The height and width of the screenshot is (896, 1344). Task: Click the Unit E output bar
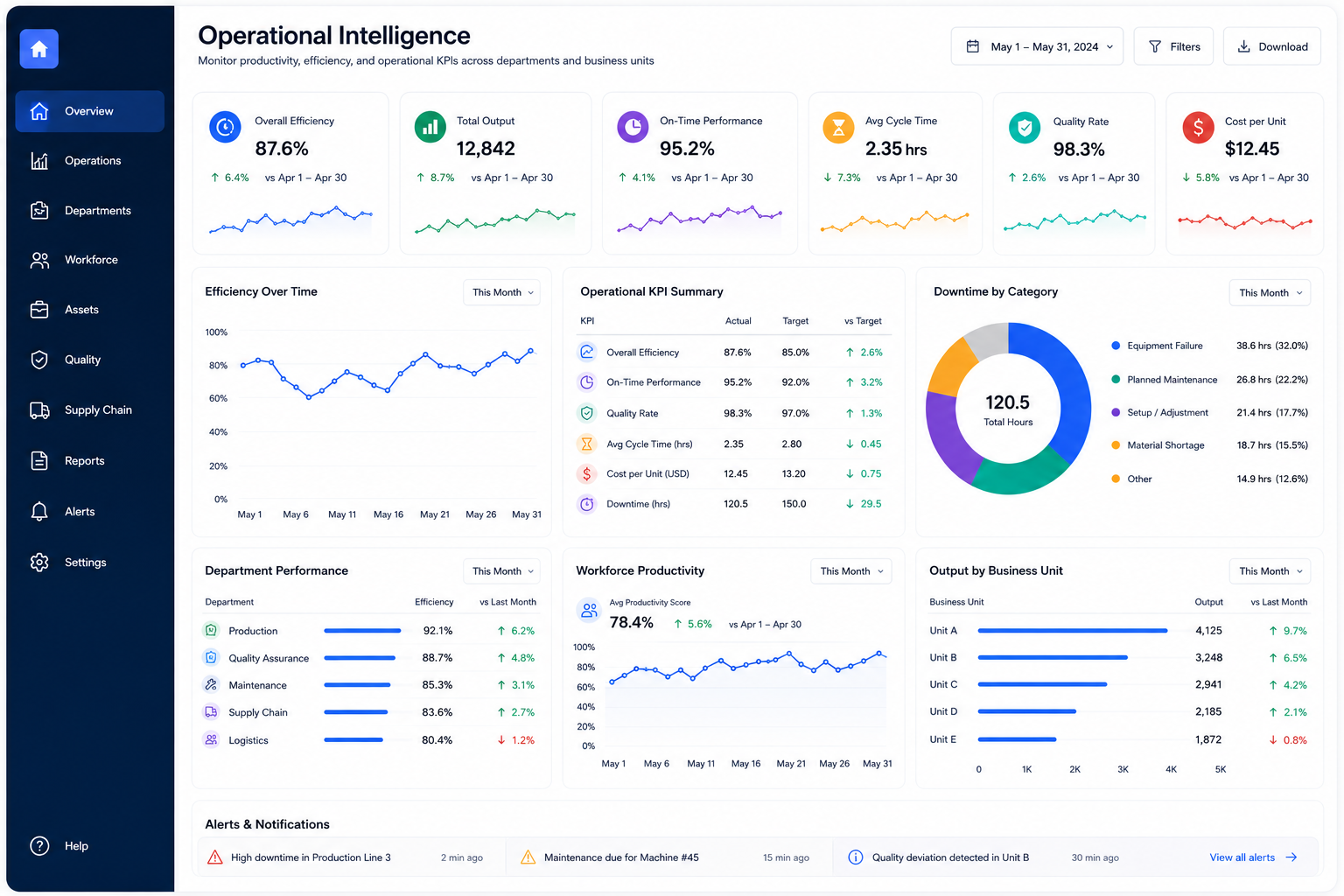pos(1018,739)
